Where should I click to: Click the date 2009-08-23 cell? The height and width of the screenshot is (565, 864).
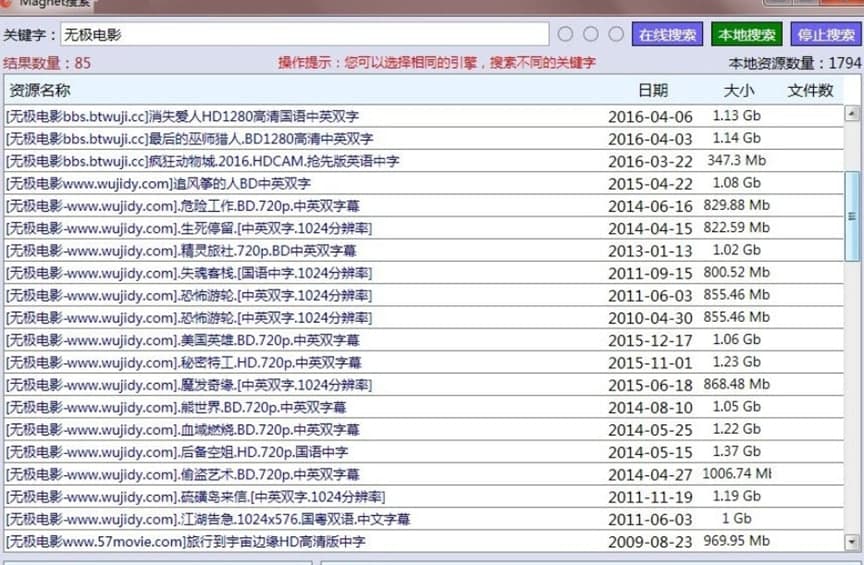650,542
